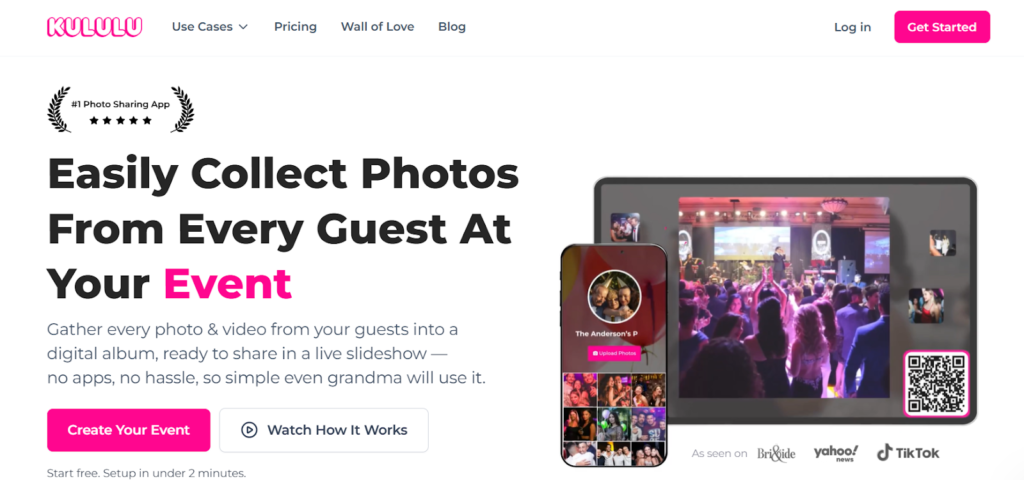Expand the Use Cases dropdown
Screen dimensions: 1024x480
210,27
